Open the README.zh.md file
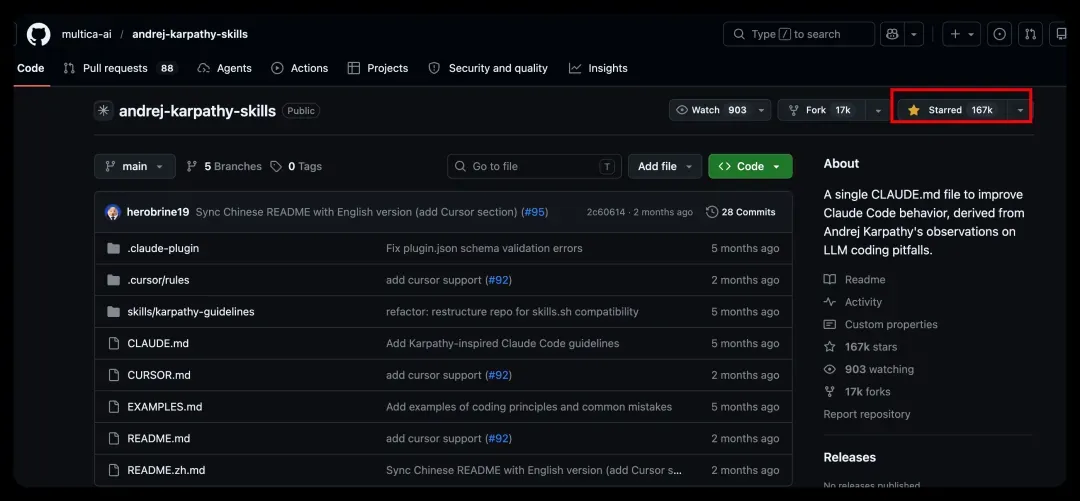Viewport: 1080px width, 501px height. [x=166, y=470]
